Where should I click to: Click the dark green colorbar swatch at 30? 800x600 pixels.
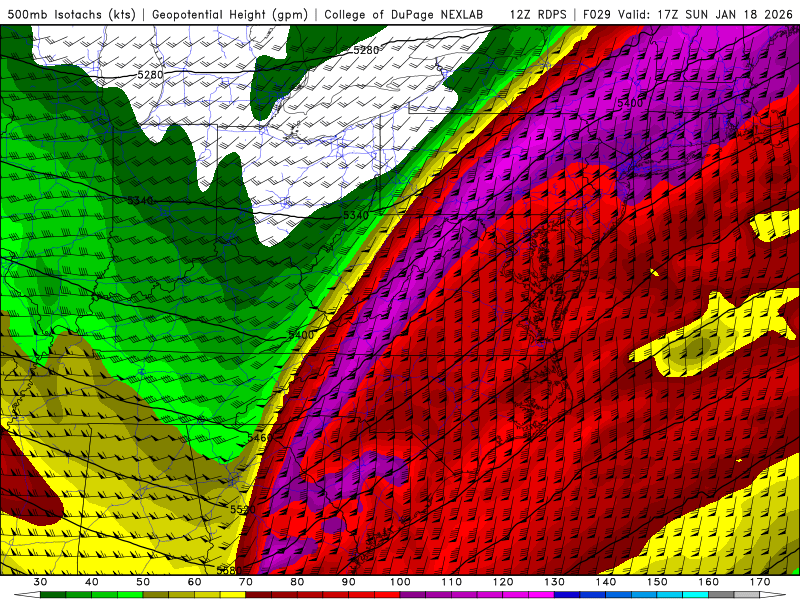click(53, 595)
